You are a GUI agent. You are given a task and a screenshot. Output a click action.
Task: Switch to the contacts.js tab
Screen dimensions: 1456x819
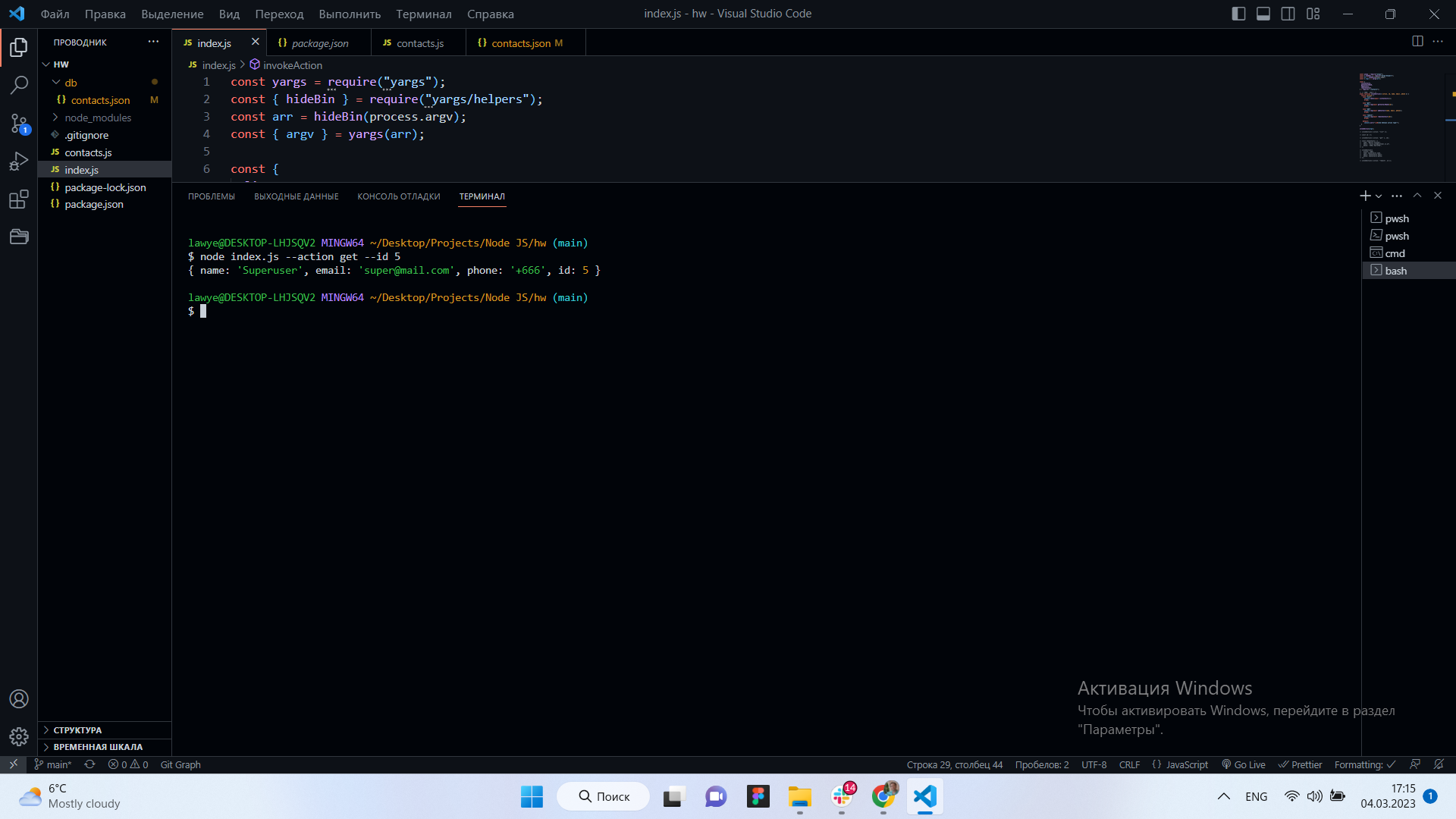click(419, 42)
